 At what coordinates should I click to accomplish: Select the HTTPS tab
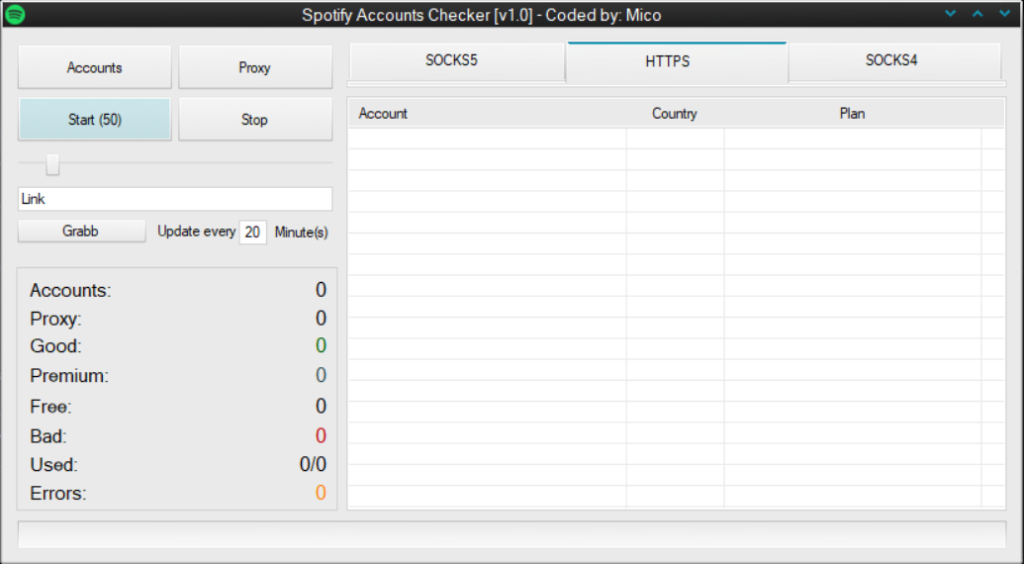677,61
